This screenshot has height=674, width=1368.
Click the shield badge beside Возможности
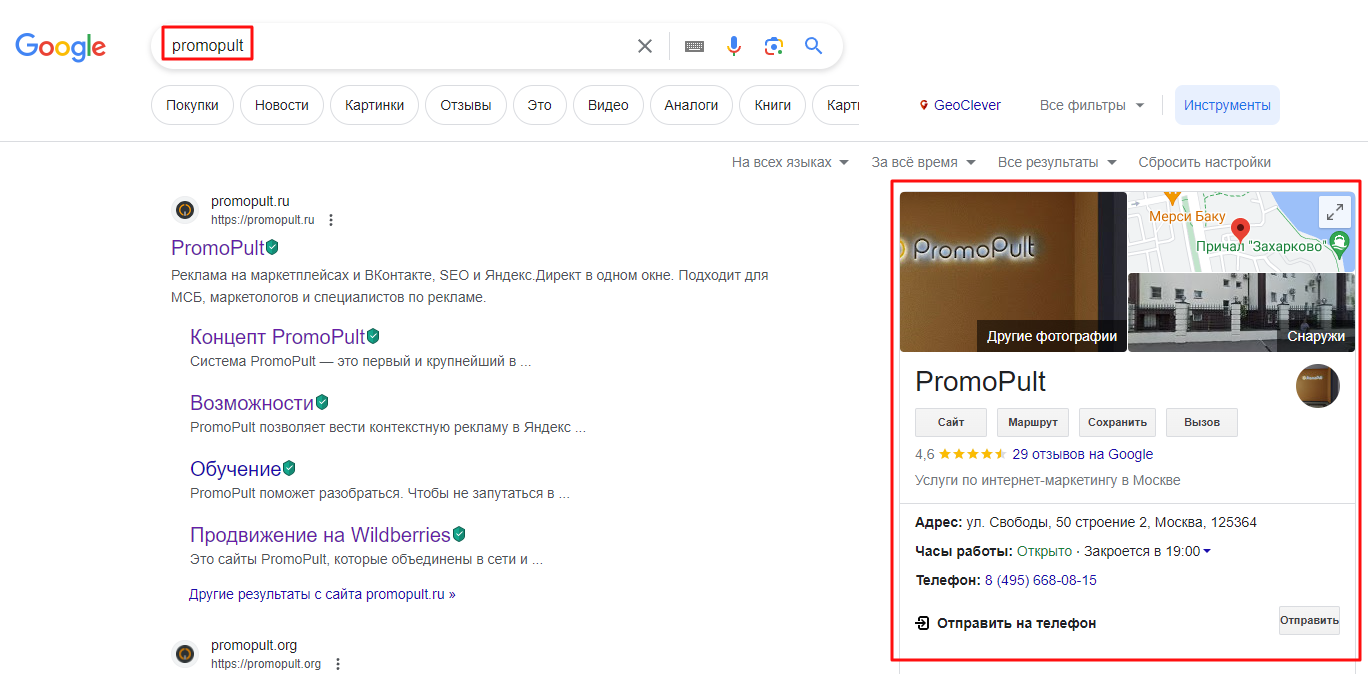pos(322,402)
